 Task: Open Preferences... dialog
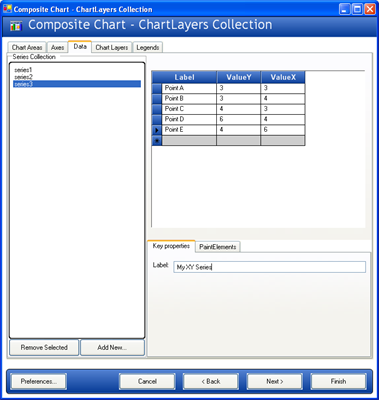click(39, 381)
